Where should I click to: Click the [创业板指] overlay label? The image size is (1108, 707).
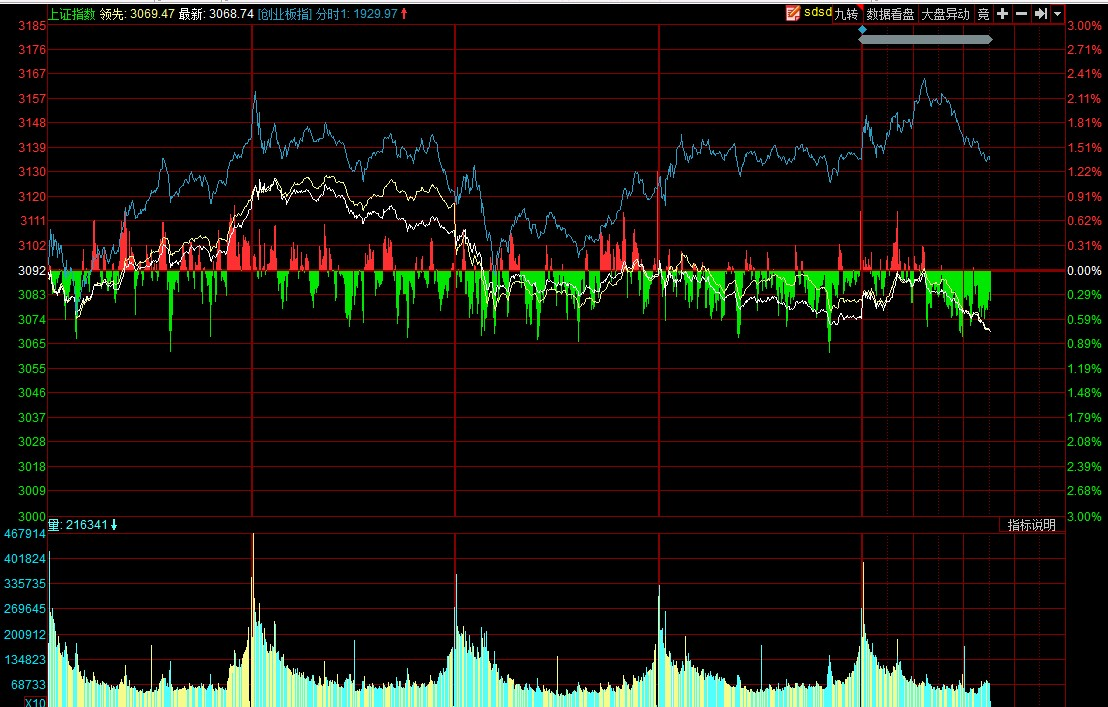(284, 14)
